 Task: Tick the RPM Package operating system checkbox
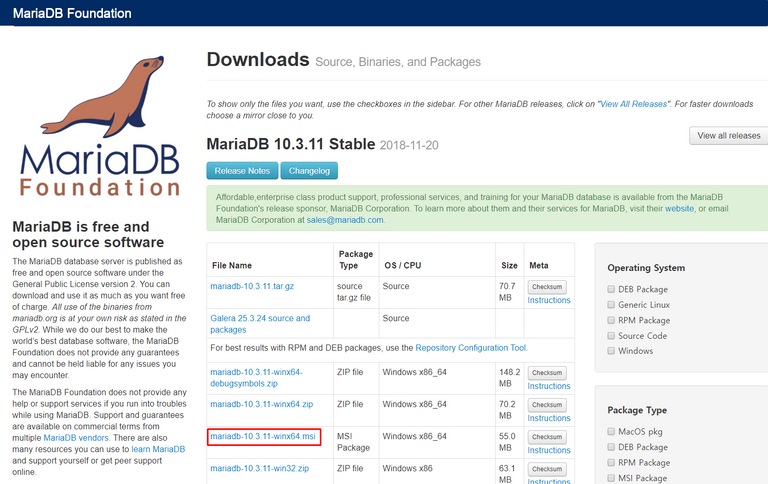click(x=611, y=320)
